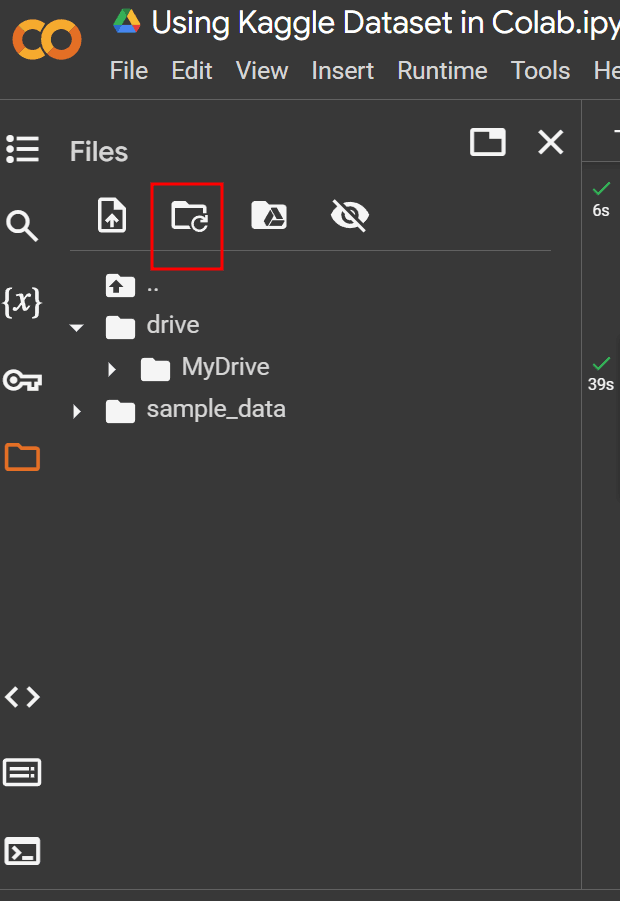Viewport: 620px width, 901px height.
Task: Open the Variables {x} panel icon
Action: (22, 302)
